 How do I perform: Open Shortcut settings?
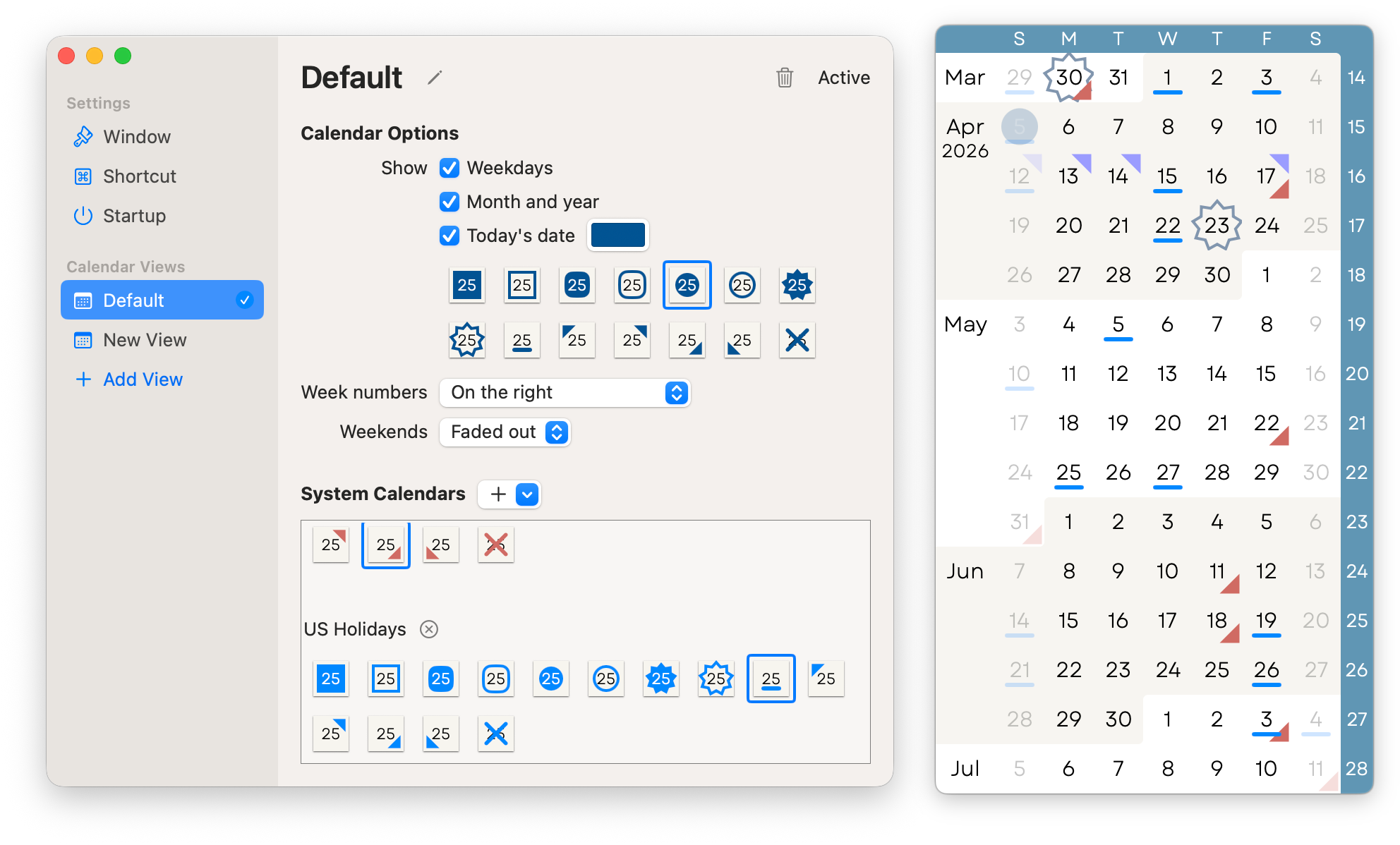coord(140,176)
